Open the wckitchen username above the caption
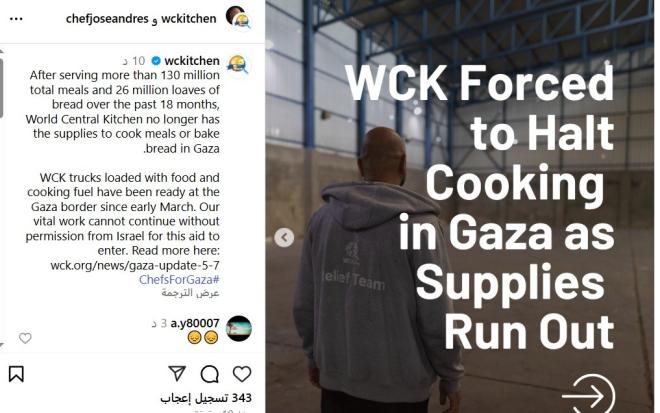Image resolution: width=660 pixels, height=413 pixels. 192,61
